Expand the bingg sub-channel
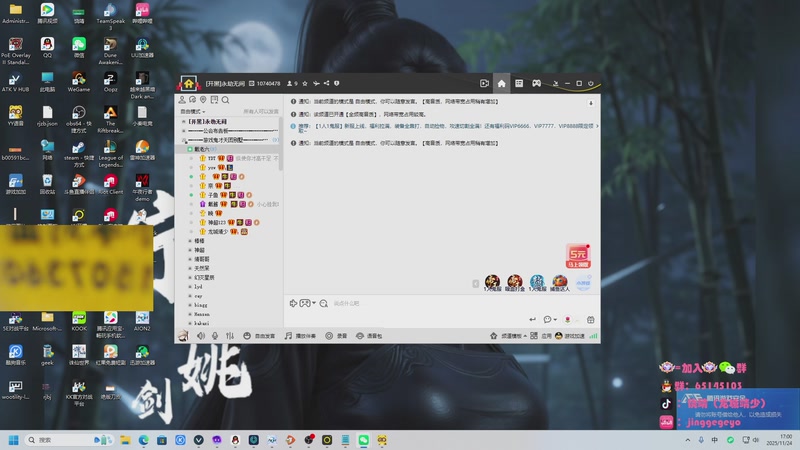 point(190,305)
